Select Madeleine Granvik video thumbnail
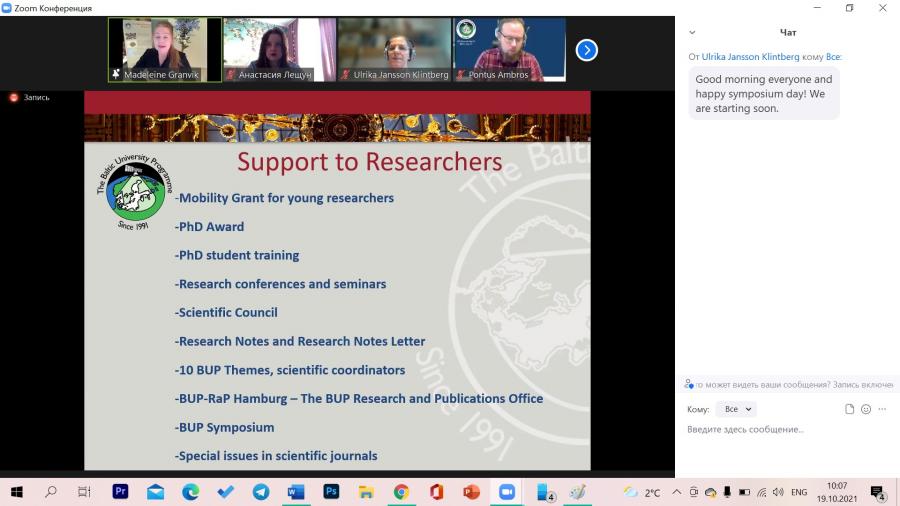Viewport: 900px width, 506px height. click(165, 50)
